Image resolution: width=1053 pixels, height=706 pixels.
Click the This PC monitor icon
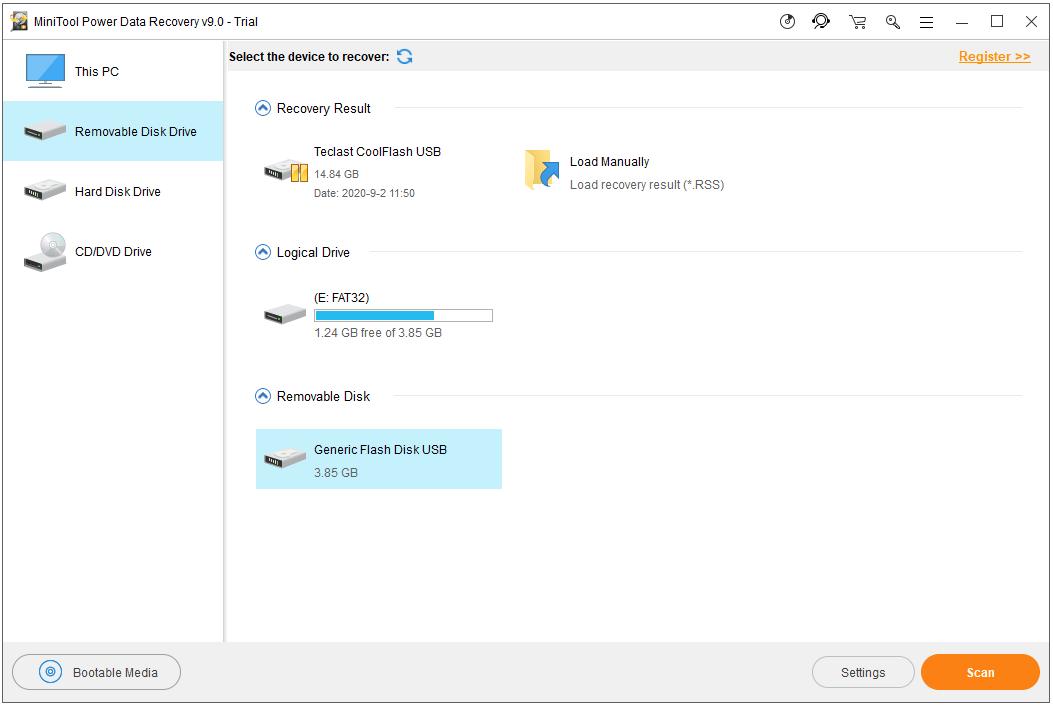[x=45, y=71]
